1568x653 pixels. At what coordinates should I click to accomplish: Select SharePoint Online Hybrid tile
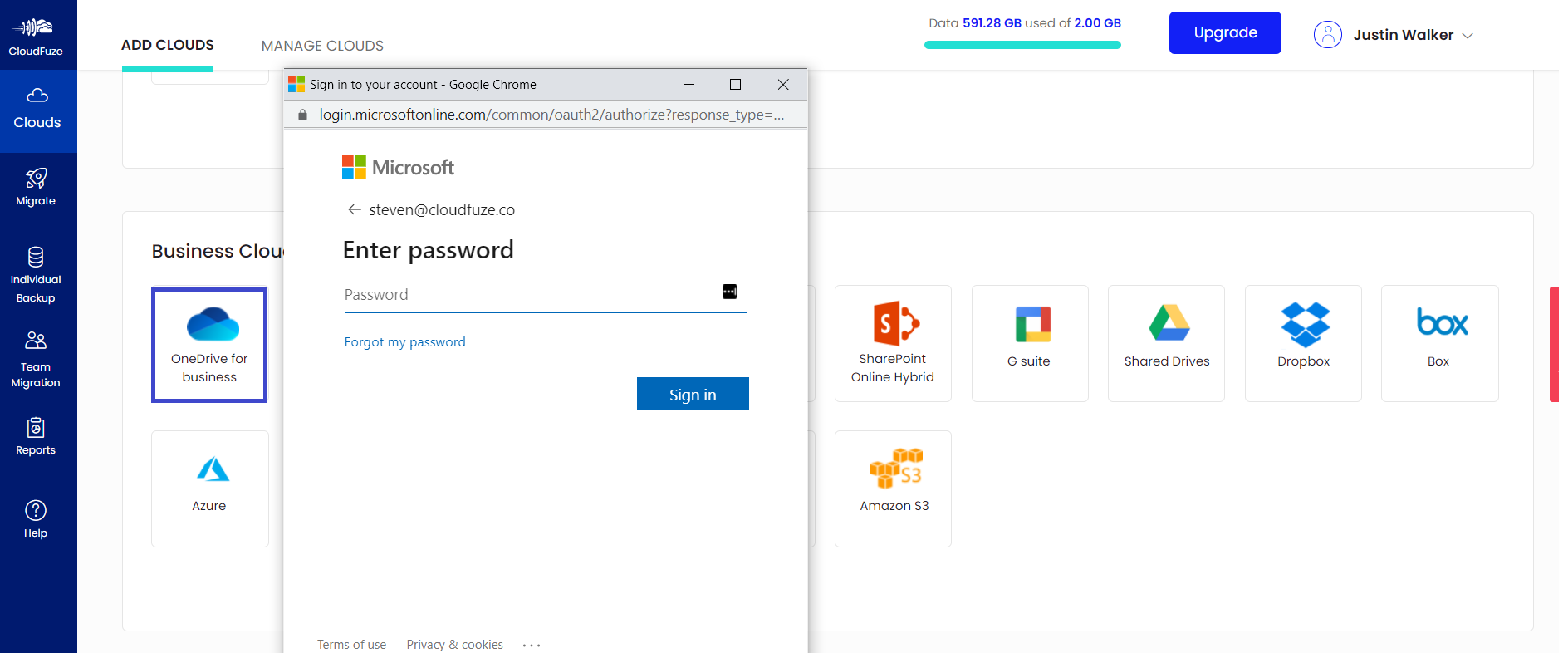(x=893, y=344)
